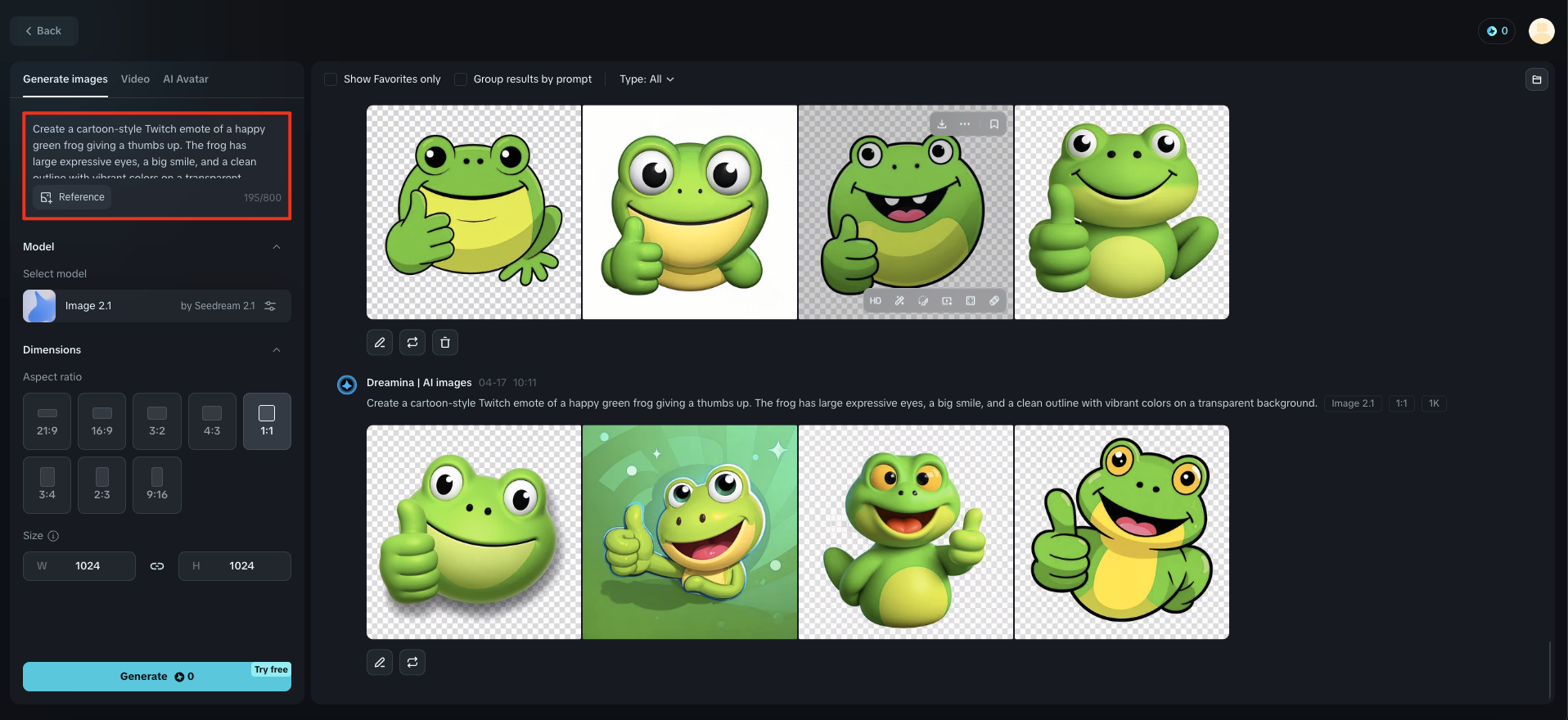The width and height of the screenshot is (1568, 720).
Task: Click the Image 2.1 tag on prompt
Action: [1353, 403]
